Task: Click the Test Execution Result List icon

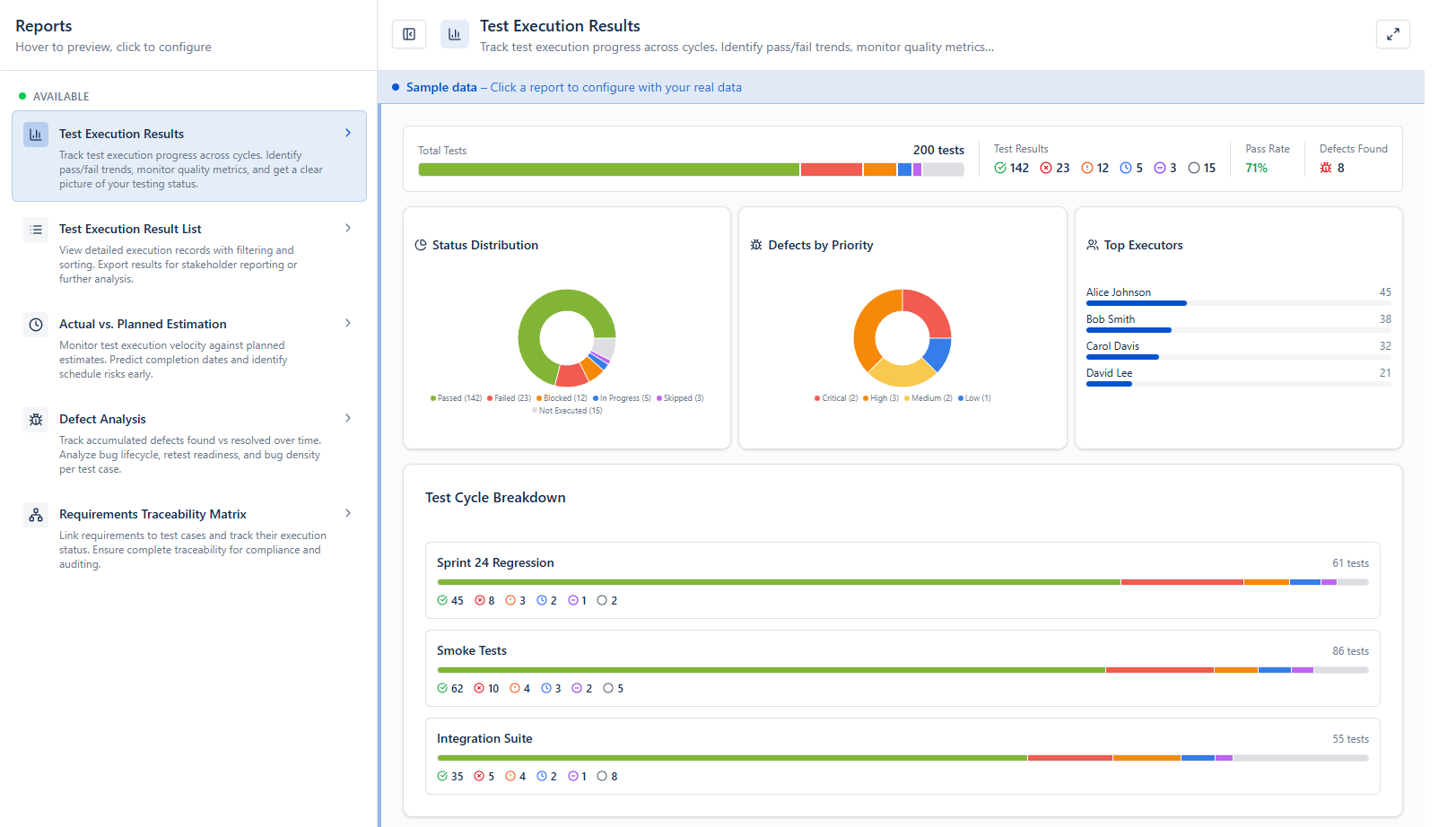Action: click(x=36, y=230)
